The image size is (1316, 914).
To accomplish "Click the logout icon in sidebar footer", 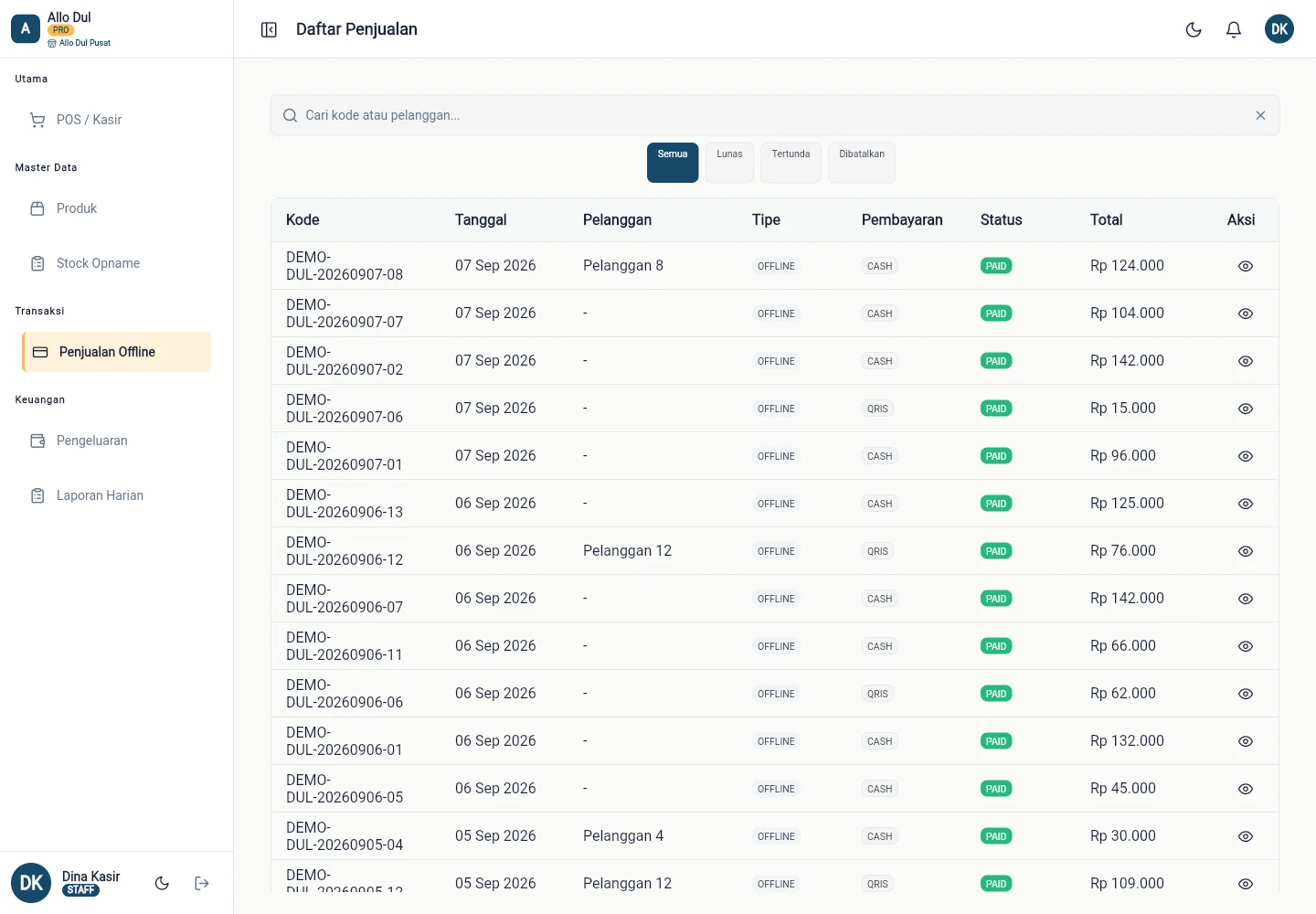I will click(202, 883).
